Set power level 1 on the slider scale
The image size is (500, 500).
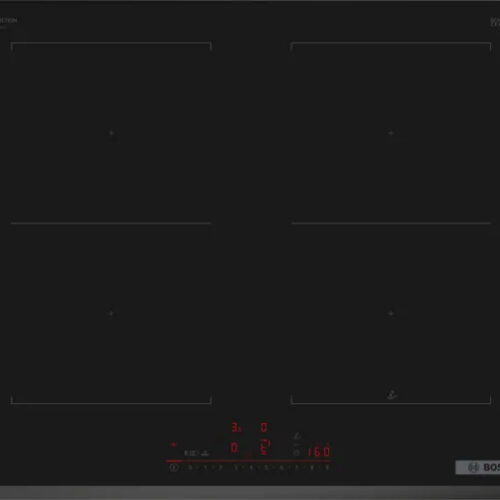190,467
